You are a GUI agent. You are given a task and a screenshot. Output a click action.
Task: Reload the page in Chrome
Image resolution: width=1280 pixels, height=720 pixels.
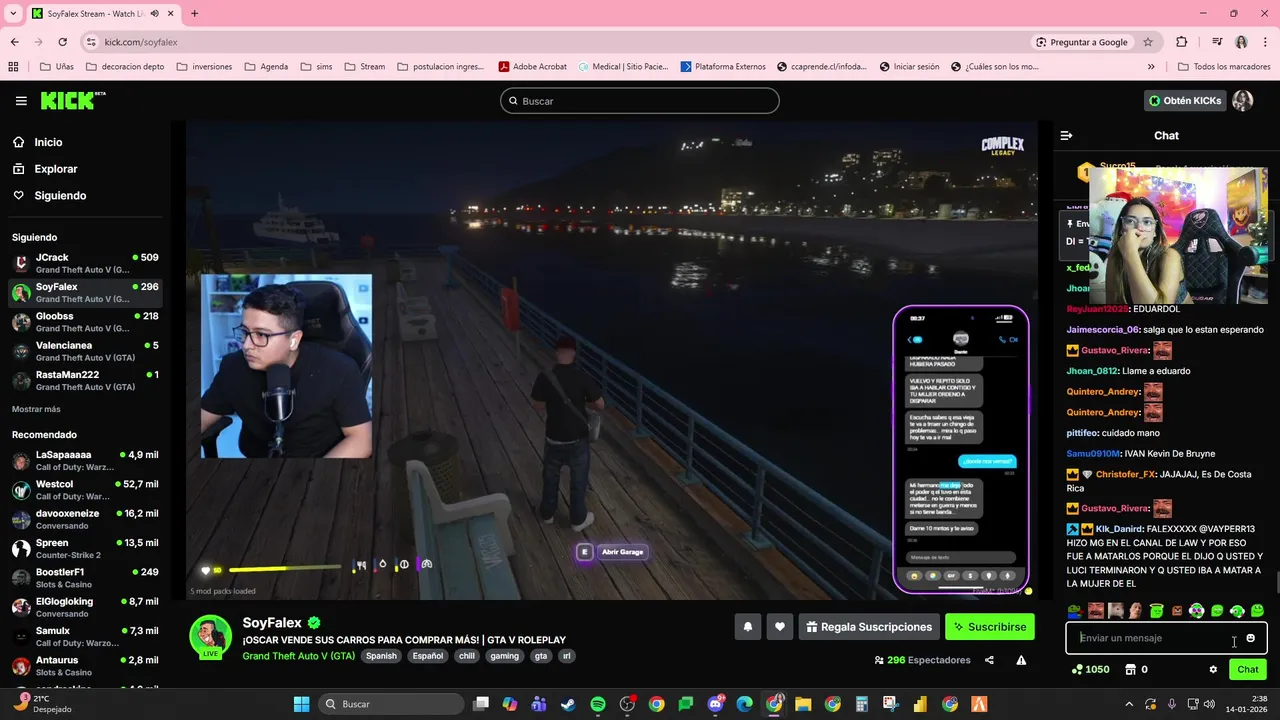click(x=62, y=42)
